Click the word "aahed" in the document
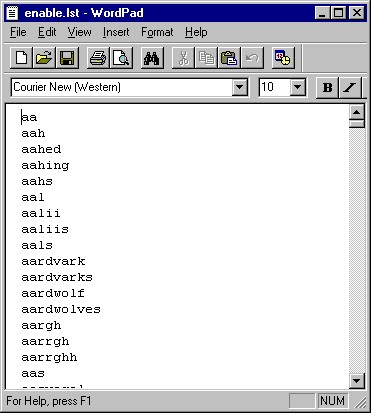This screenshot has height=413, width=371. 41,149
